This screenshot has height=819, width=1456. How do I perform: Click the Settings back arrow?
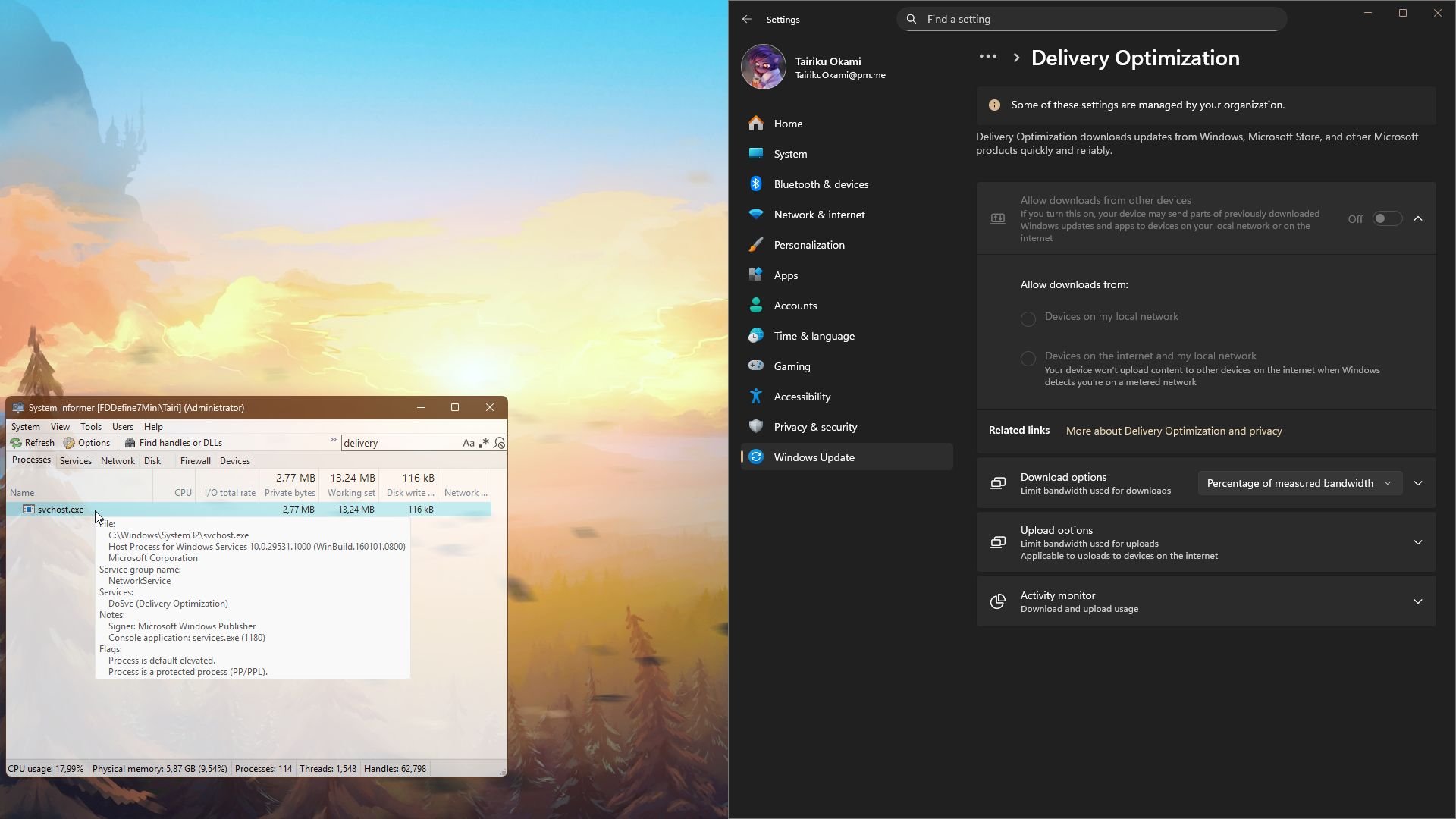tap(747, 20)
